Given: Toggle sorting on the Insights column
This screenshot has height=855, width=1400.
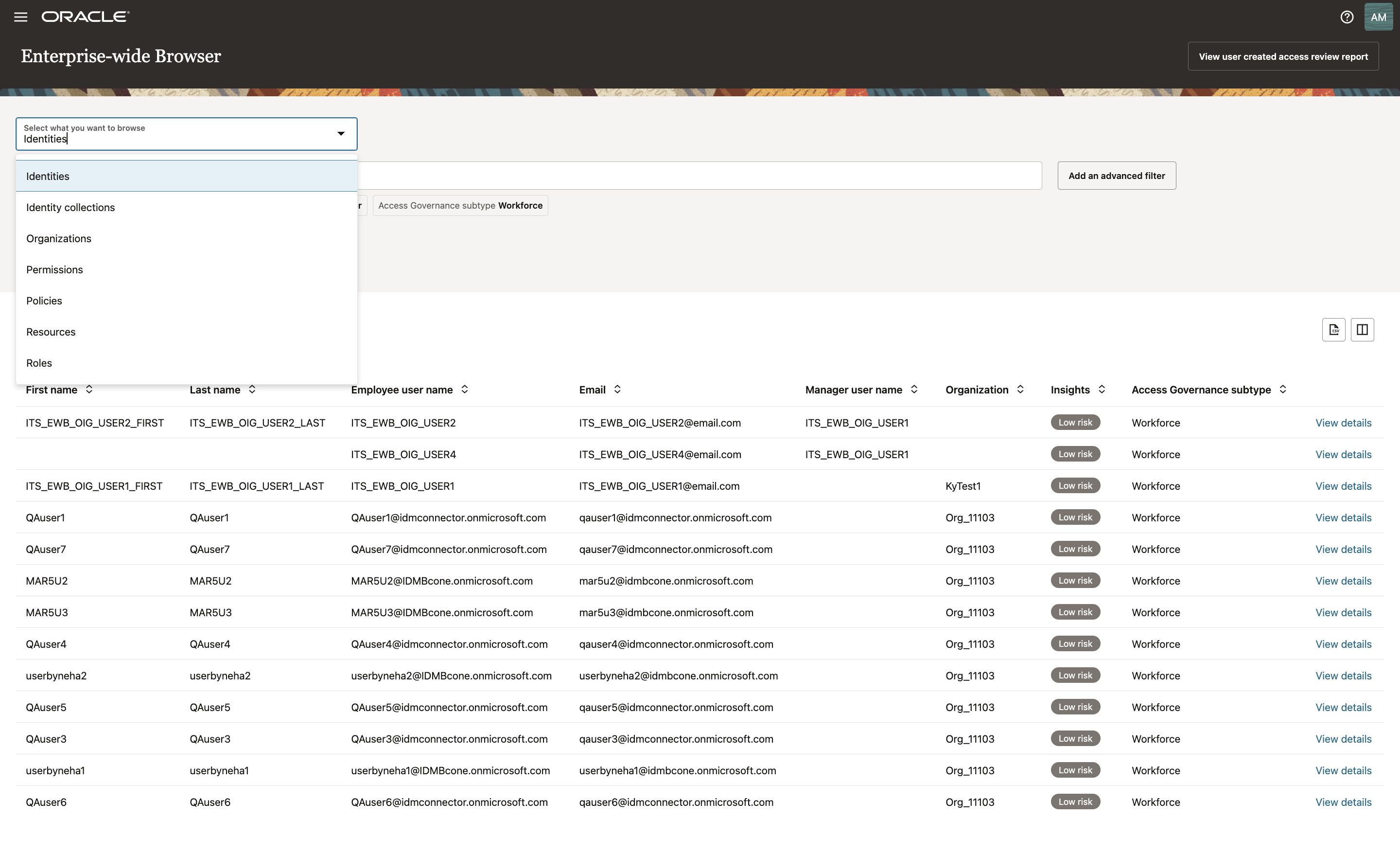Looking at the screenshot, I should pos(1102,390).
